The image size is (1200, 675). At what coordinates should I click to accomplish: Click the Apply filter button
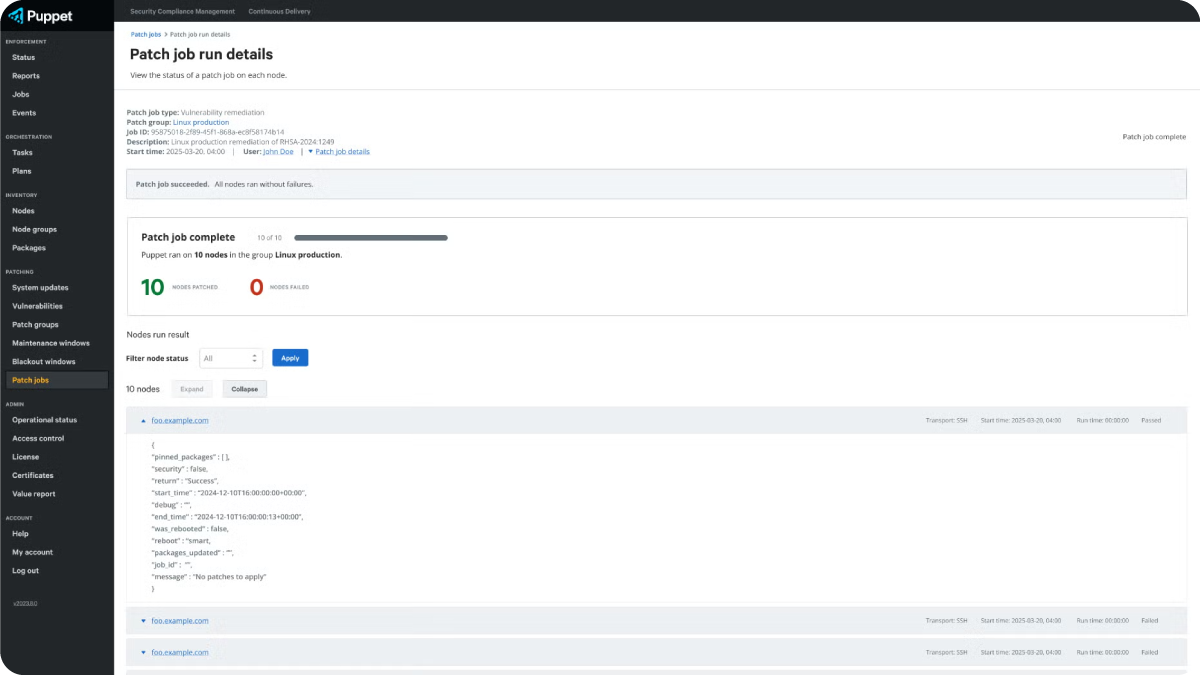pos(290,358)
